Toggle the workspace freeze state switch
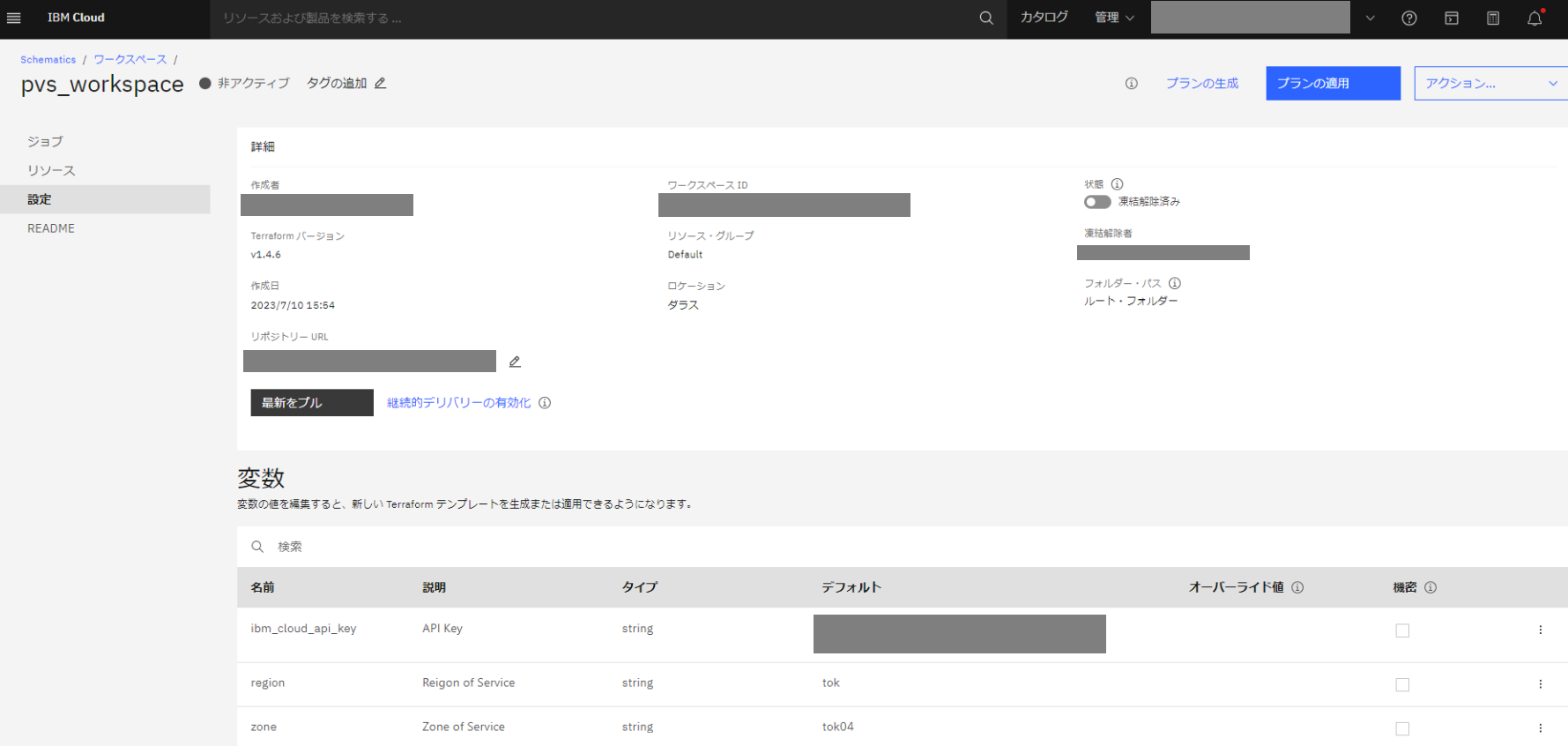This screenshot has width=1568, height=746. coord(1096,202)
